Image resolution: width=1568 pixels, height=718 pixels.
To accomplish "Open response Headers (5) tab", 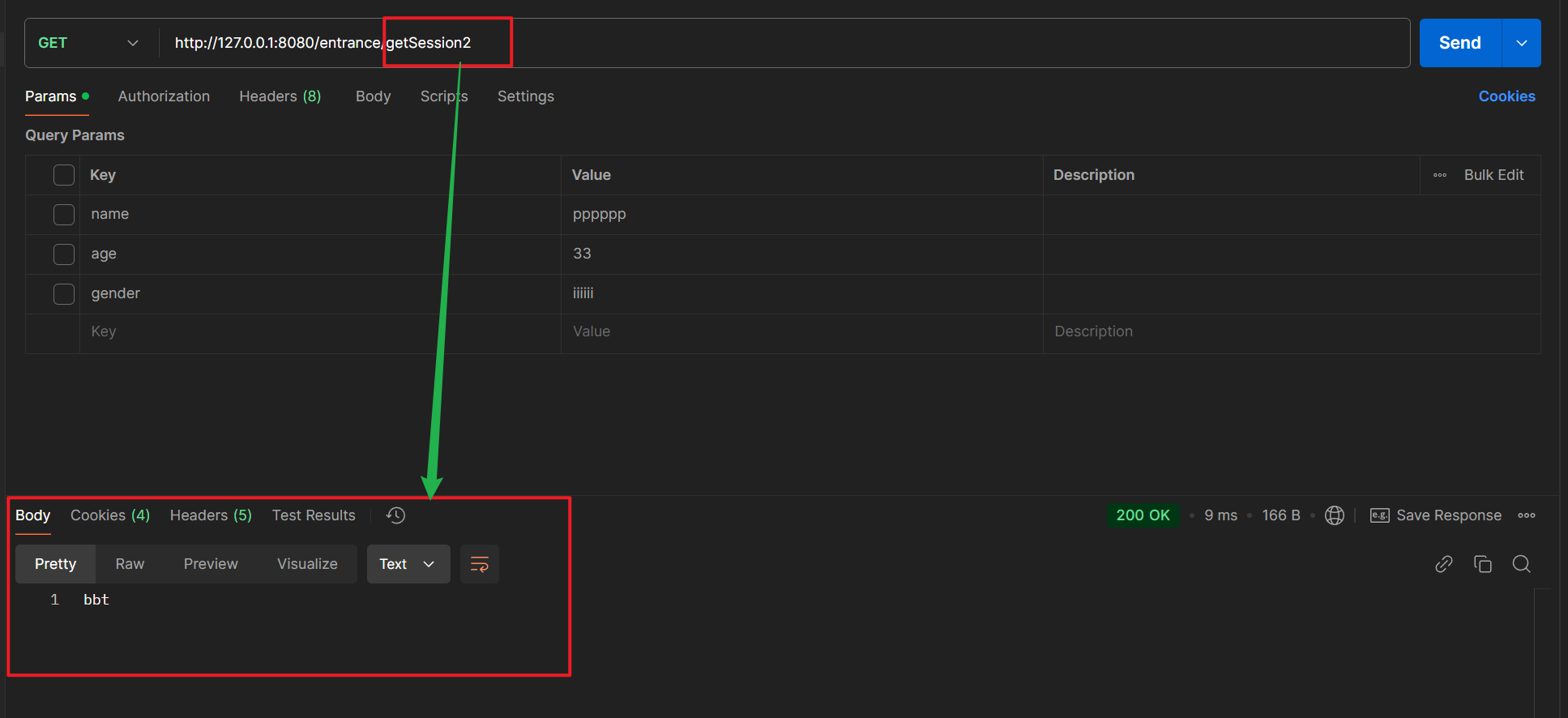I will pos(211,515).
